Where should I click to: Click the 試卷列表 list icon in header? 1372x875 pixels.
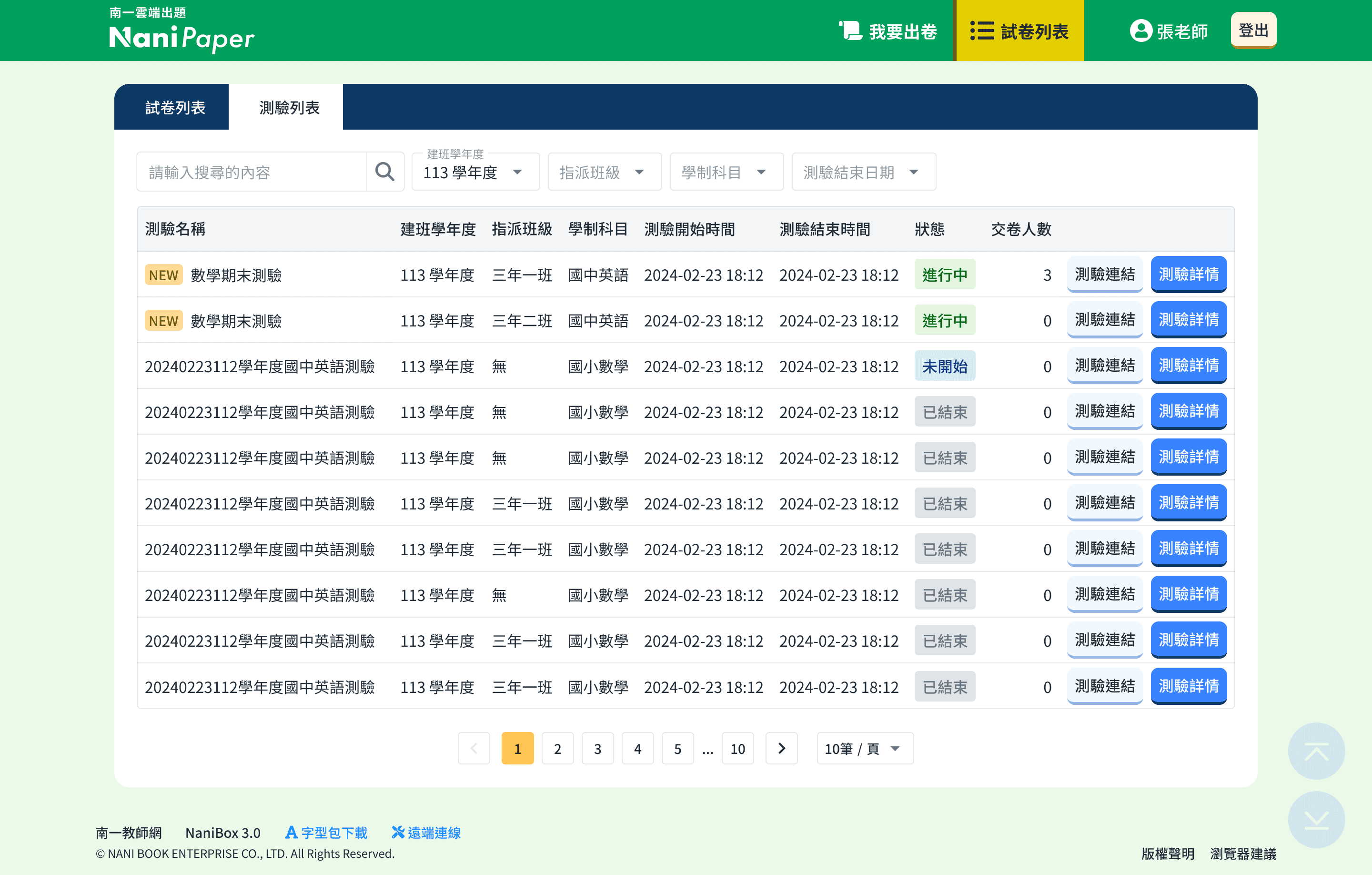tap(982, 31)
